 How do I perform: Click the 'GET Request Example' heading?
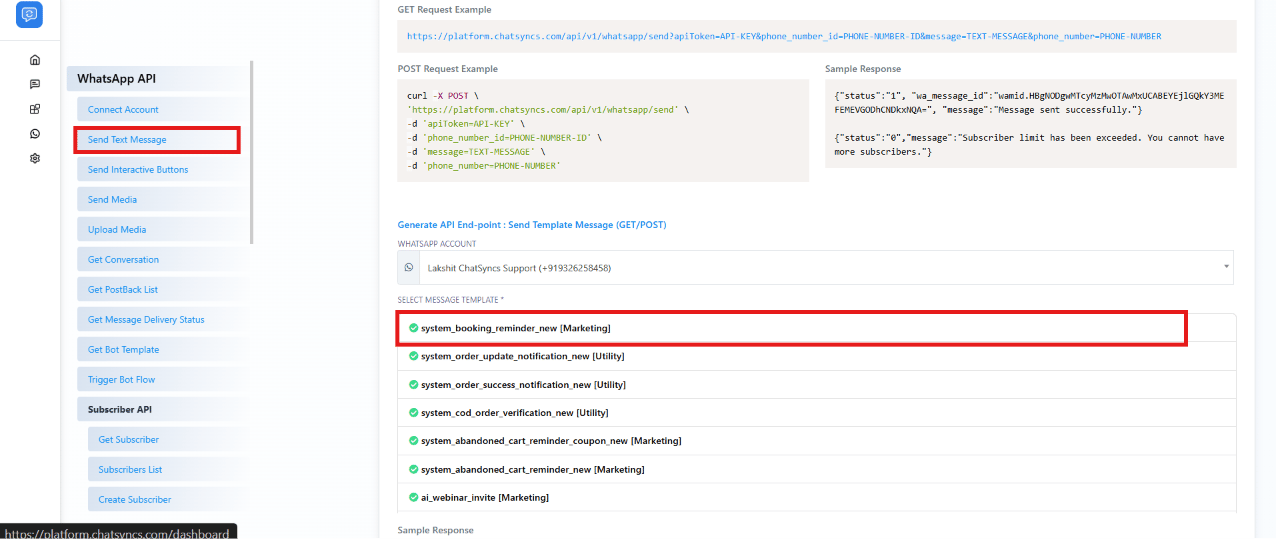tap(444, 10)
